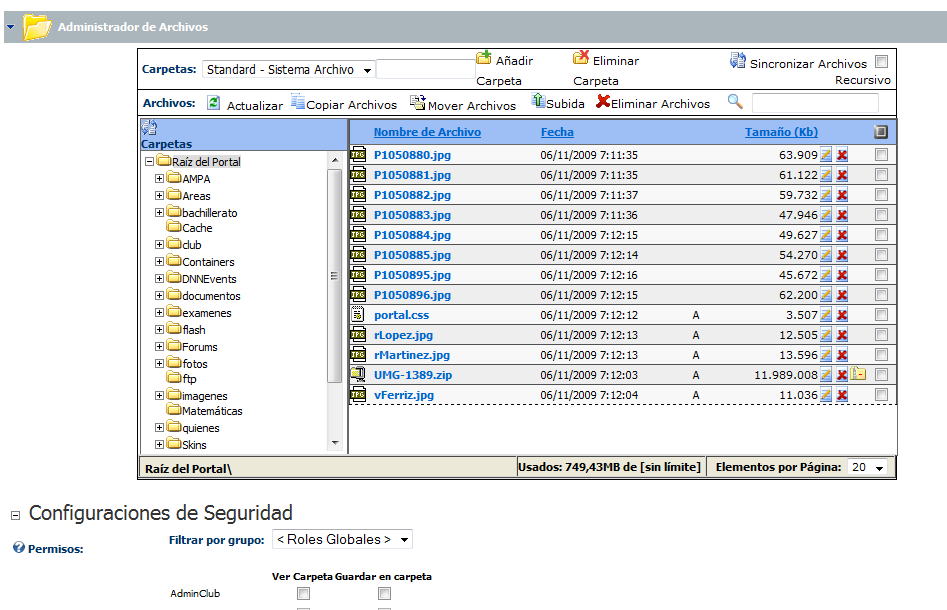947x610 pixels.
Task: Select the Matemáticas folder in tree
Action: point(212,411)
